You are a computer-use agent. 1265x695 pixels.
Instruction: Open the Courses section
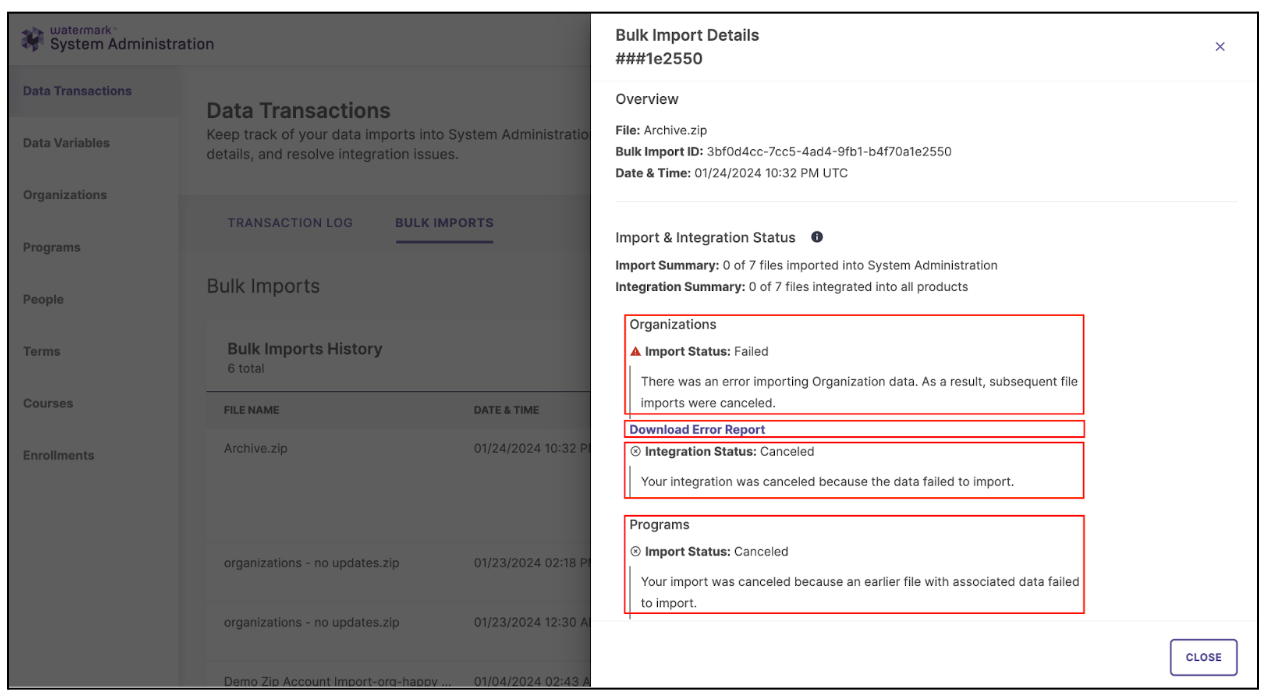(46, 403)
